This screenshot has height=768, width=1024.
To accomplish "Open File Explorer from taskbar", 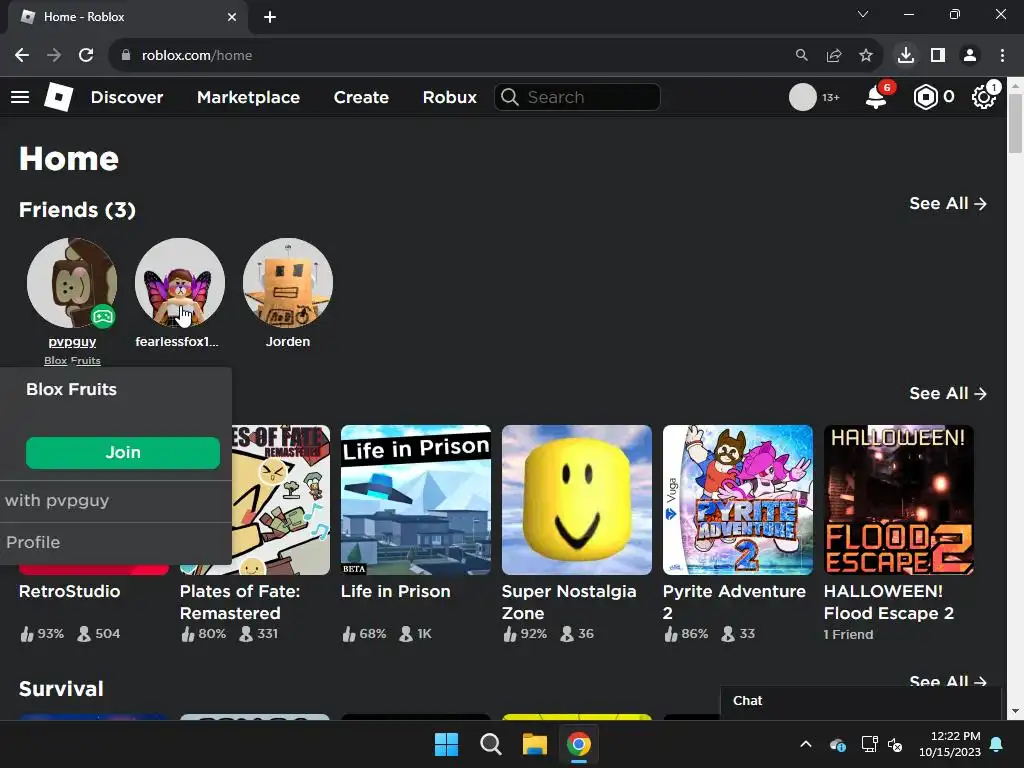I will pos(534,744).
